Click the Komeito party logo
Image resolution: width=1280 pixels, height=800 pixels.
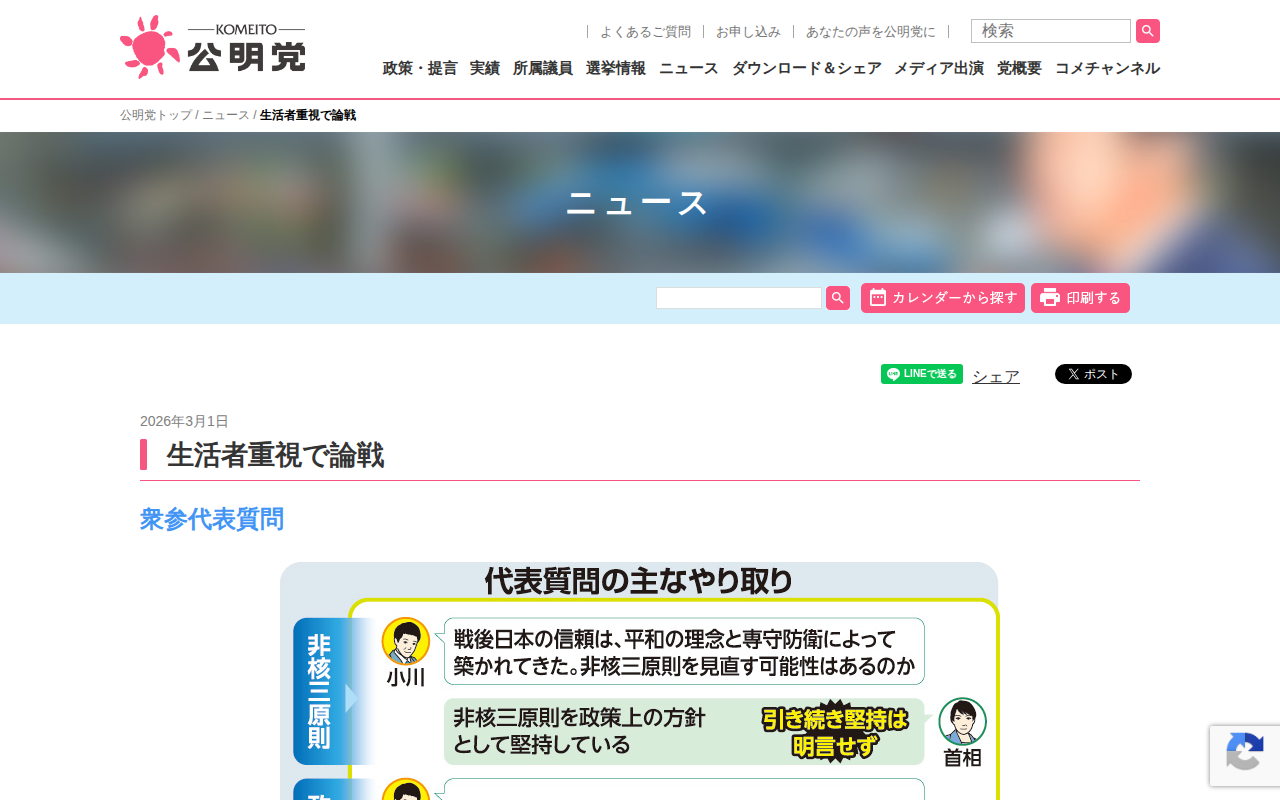coord(213,47)
